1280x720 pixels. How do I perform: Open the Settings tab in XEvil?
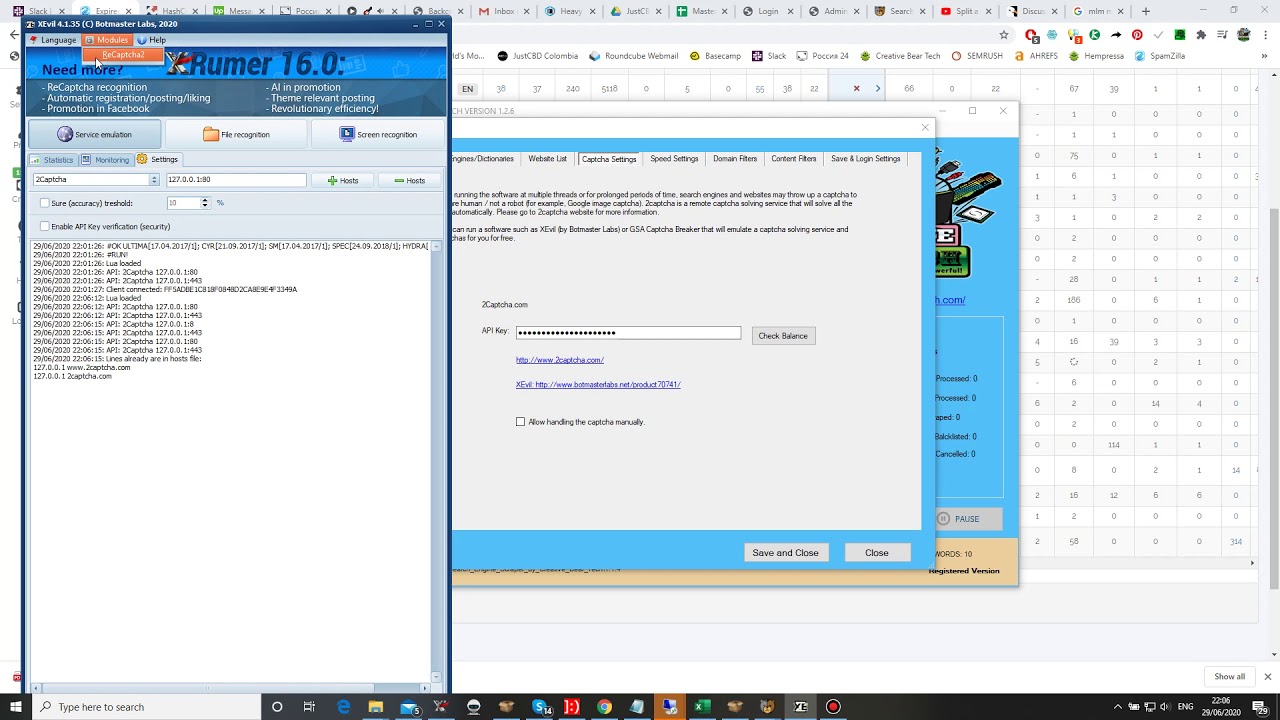(x=158, y=160)
